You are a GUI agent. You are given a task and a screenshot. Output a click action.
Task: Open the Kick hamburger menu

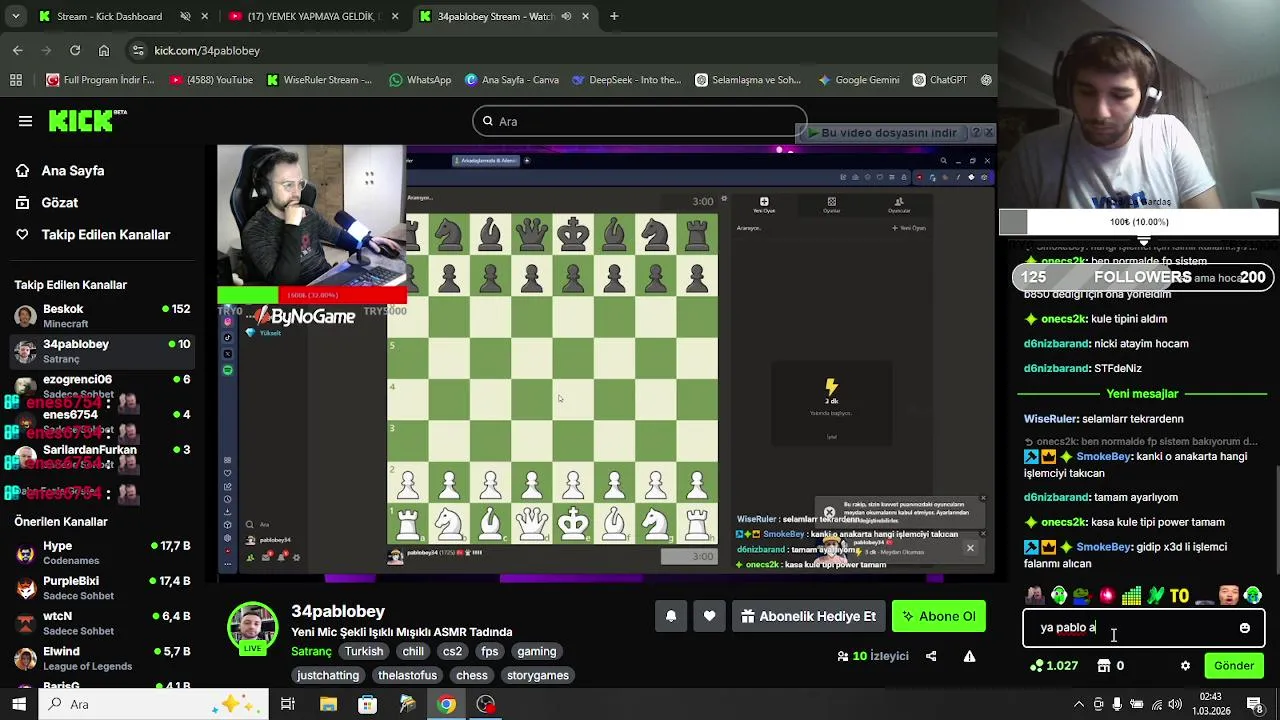tap(25, 121)
